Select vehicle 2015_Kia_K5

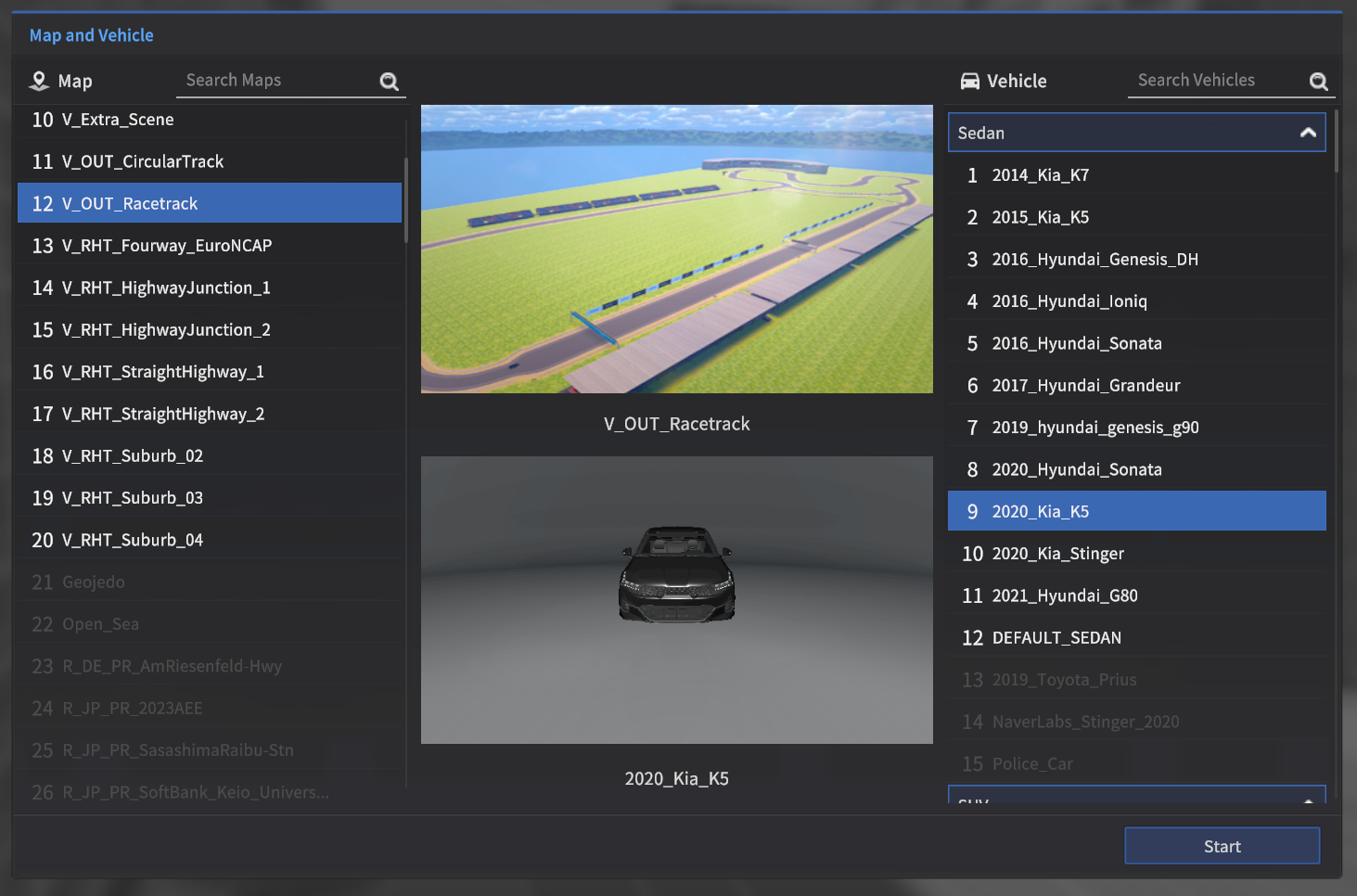1136,217
